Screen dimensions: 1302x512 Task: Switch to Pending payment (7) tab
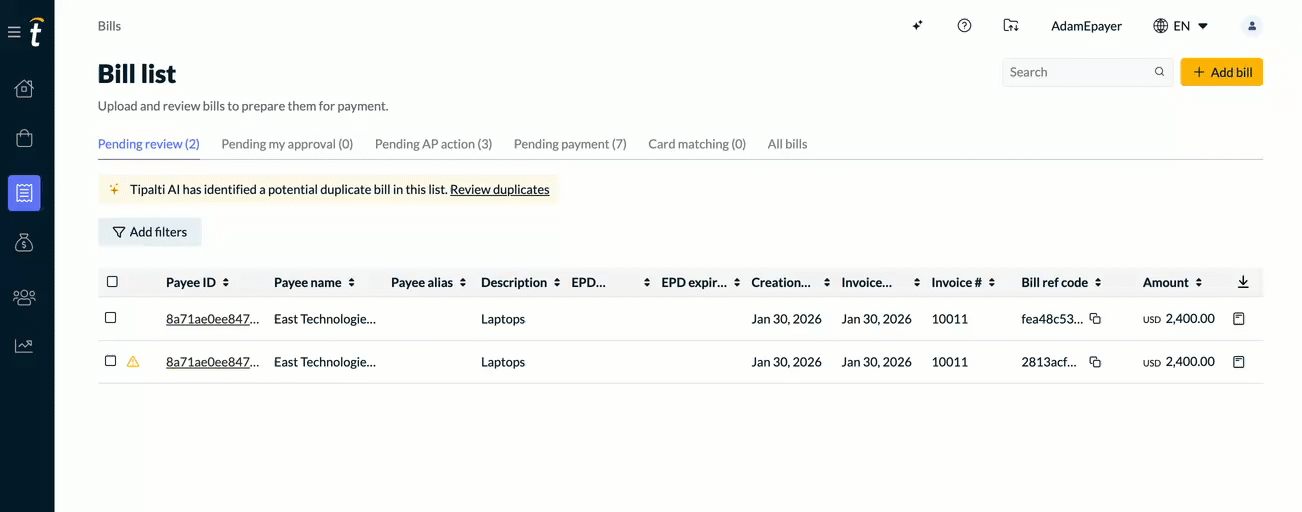(570, 144)
